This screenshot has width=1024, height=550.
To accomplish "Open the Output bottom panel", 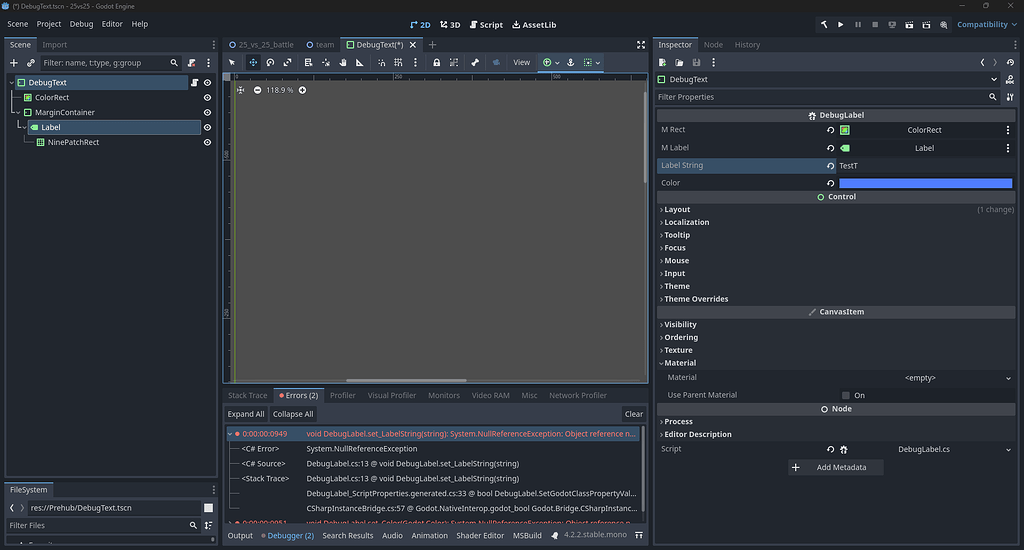I will click(x=240, y=536).
